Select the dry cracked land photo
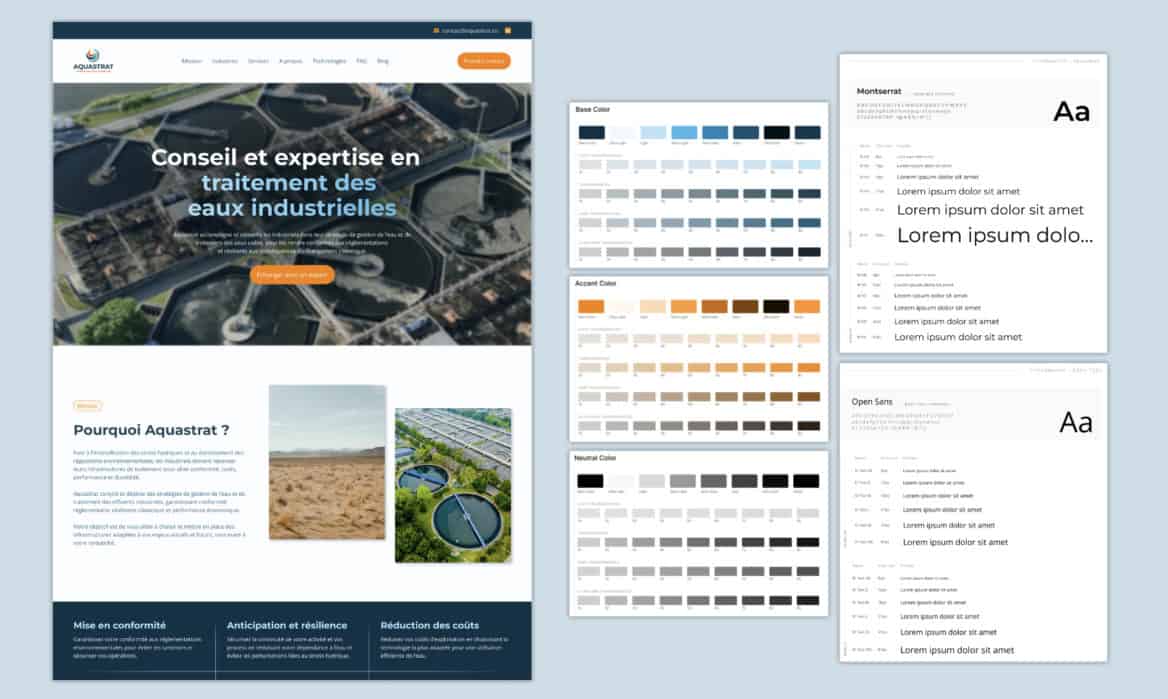Image resolution: width=1168 pixels, height=699 pixels. click(x=327, y=462)
